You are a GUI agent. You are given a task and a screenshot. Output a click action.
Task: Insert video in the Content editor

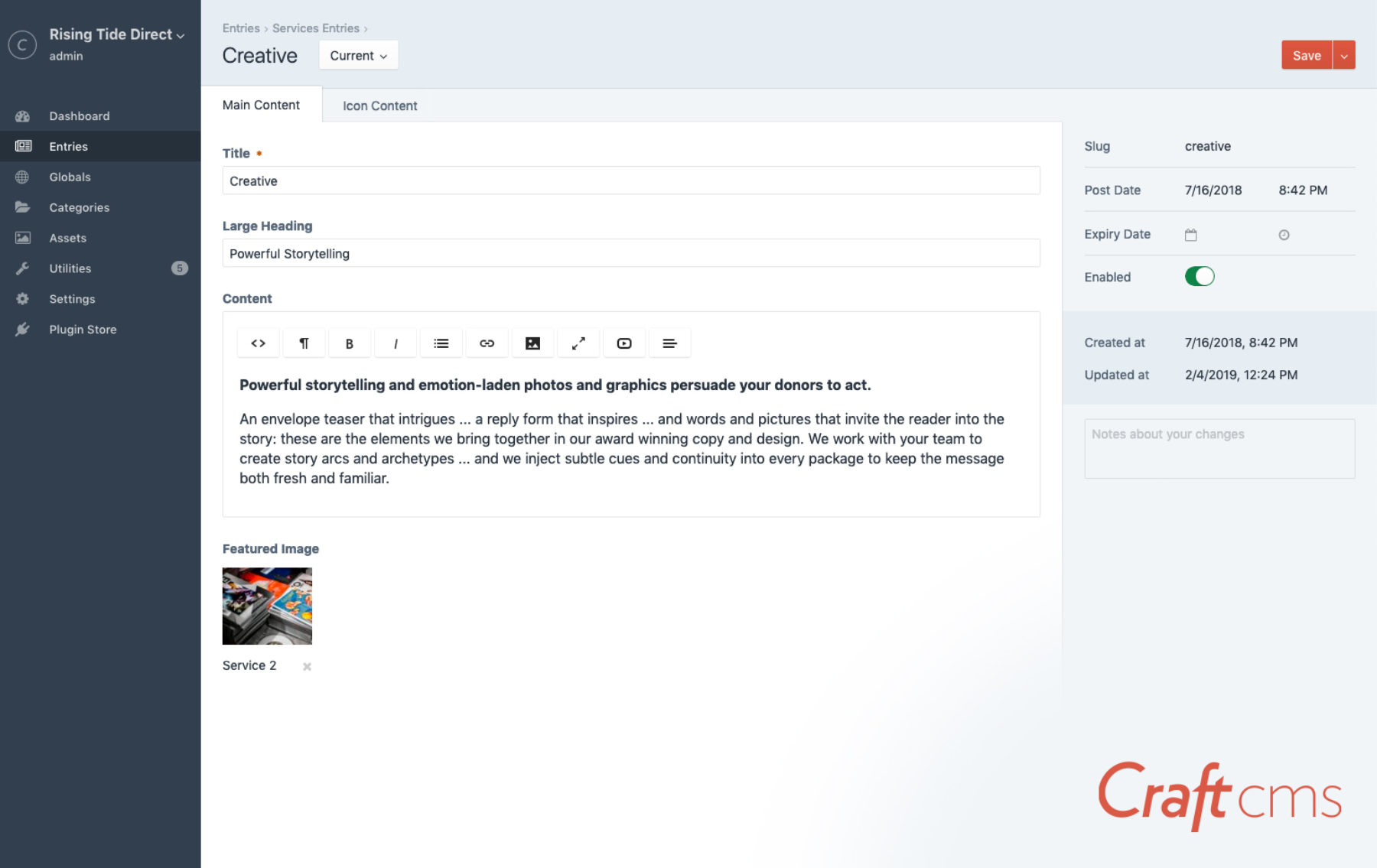624,343
